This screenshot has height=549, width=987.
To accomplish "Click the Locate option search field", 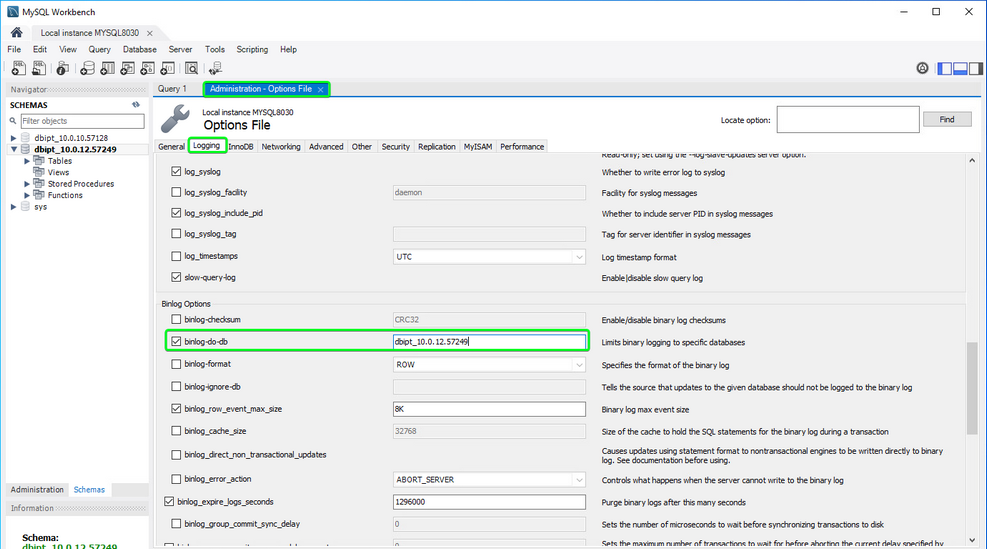I will tap(848, 120).
